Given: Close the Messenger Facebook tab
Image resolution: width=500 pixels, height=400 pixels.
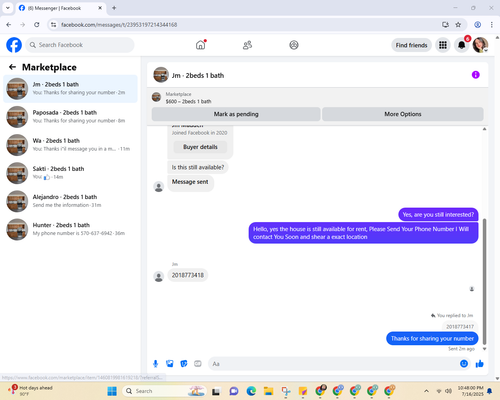Looking at the screenshot, I should pos(100,8).
